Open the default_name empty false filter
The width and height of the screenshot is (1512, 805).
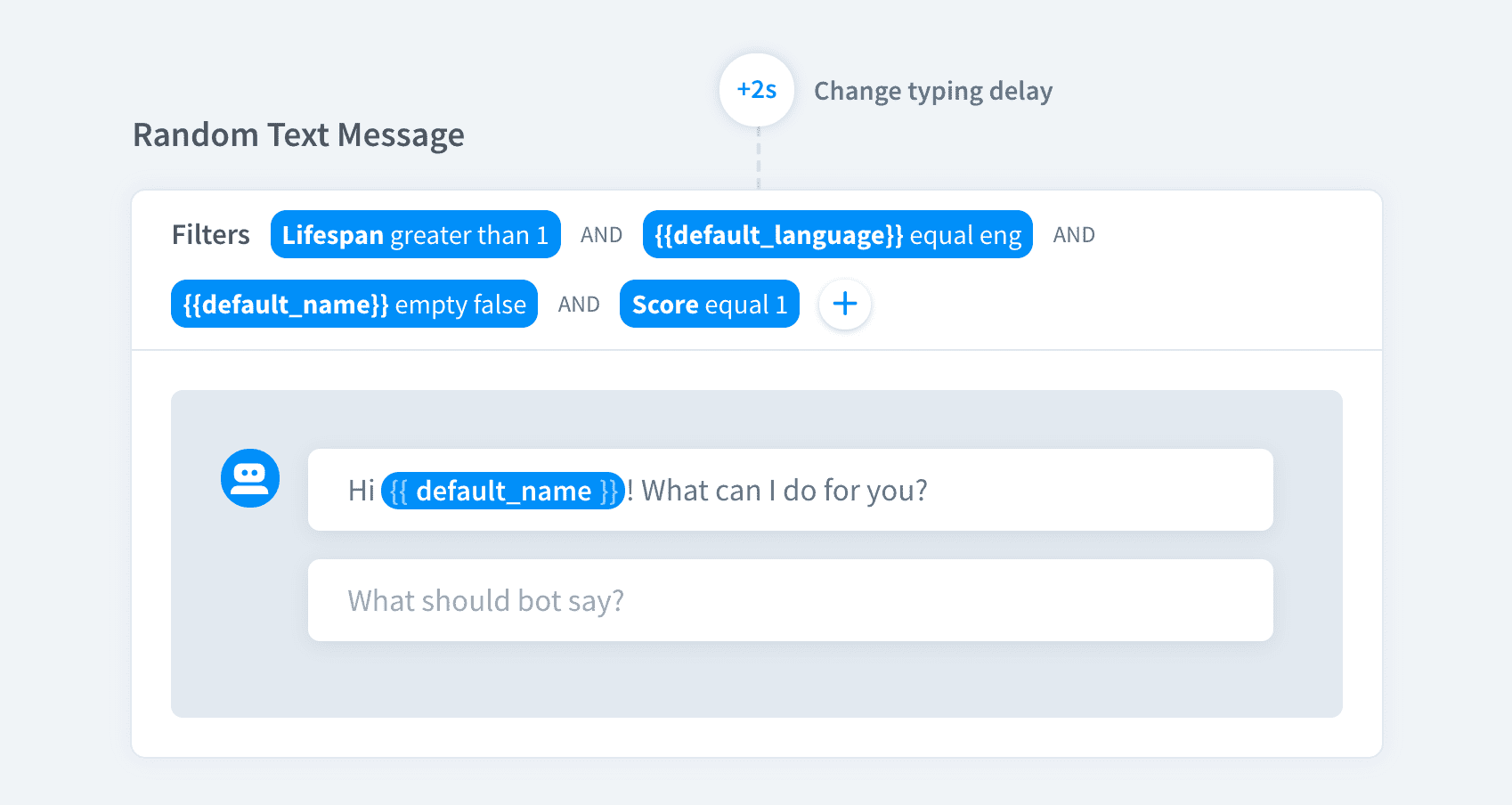pos(354,305)
